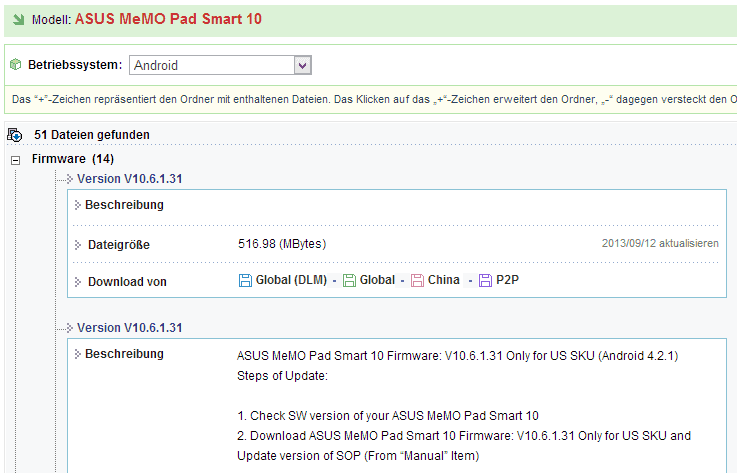Click the second Beschreibung label
Screen dimensions: 737x473
point(124,354)
